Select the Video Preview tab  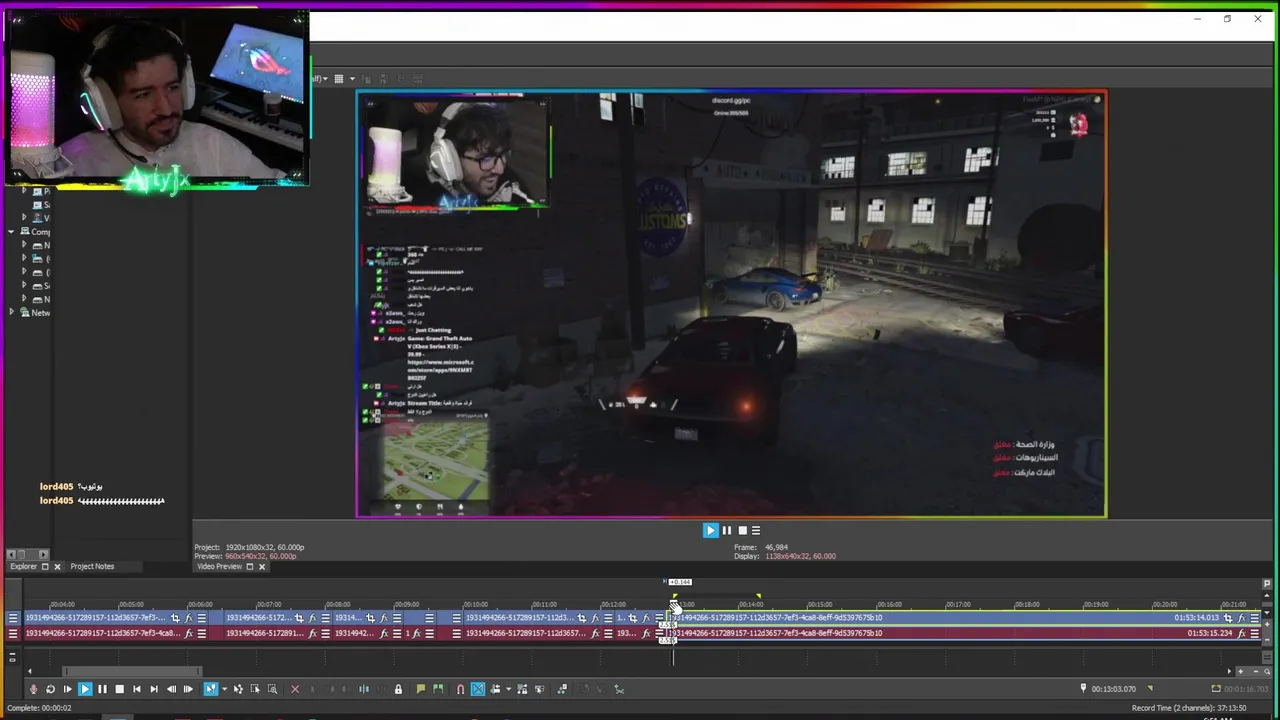(219, 566)
